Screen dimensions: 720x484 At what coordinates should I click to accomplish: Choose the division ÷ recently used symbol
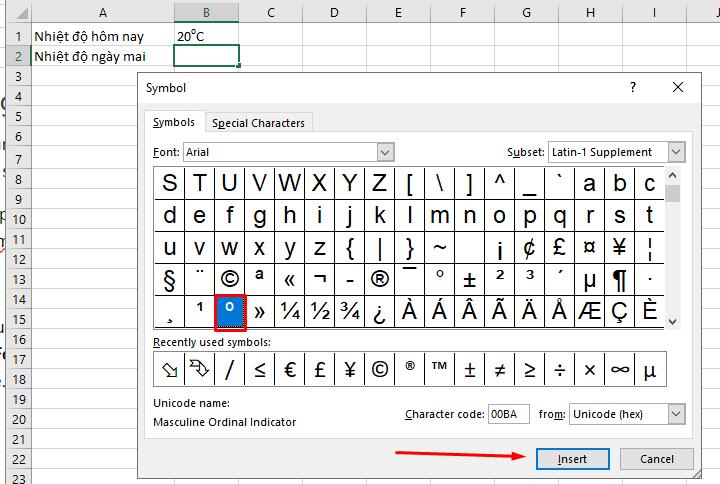559,369
